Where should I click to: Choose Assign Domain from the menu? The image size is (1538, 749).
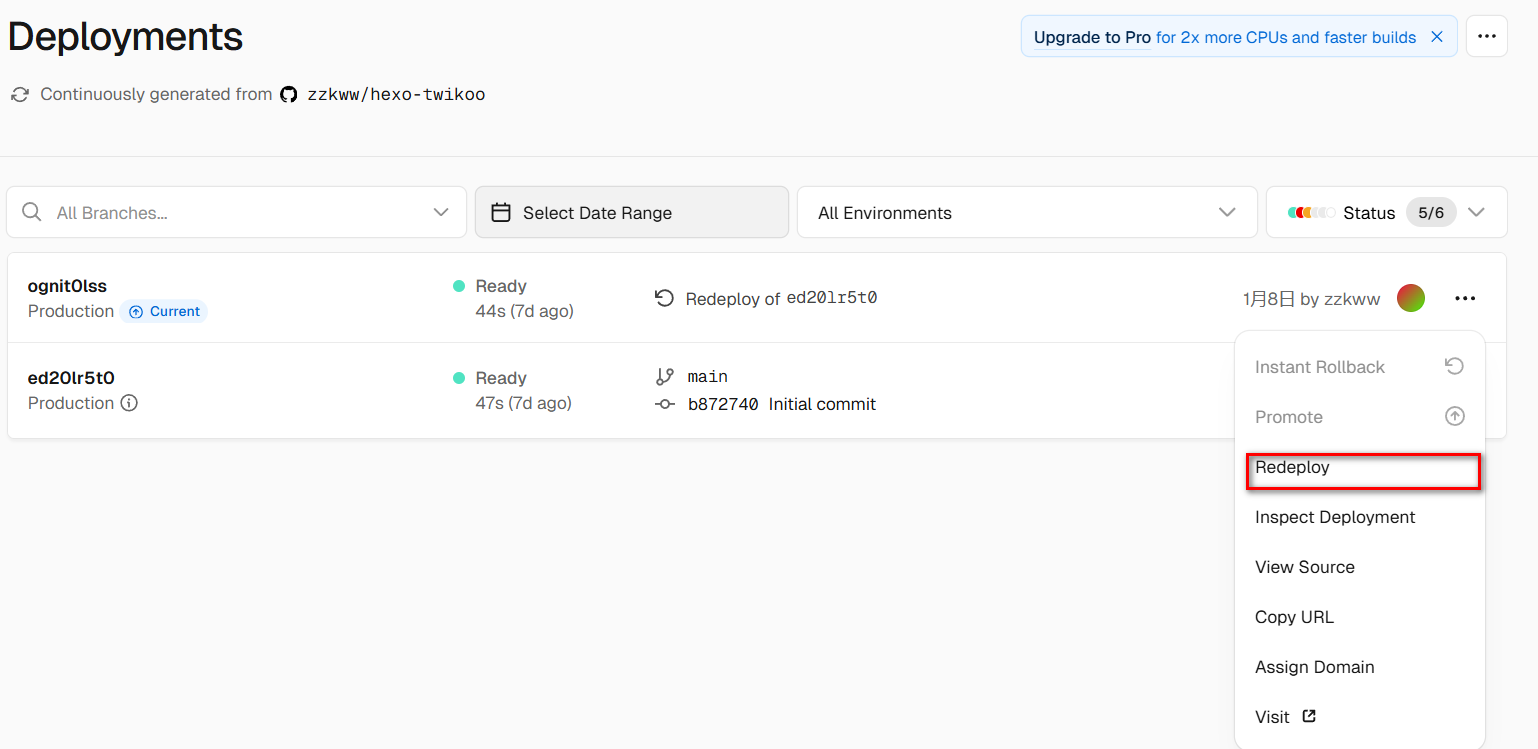click(1314, 667)
